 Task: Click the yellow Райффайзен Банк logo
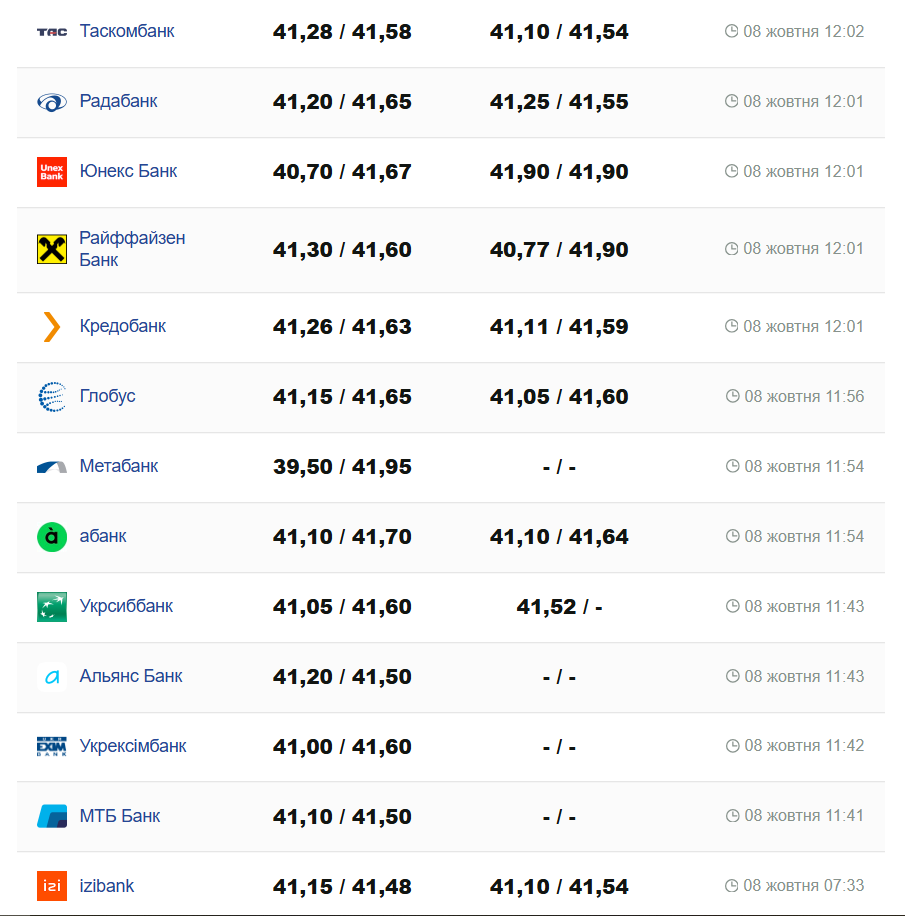pyautogui.click(x=52, y=249)
